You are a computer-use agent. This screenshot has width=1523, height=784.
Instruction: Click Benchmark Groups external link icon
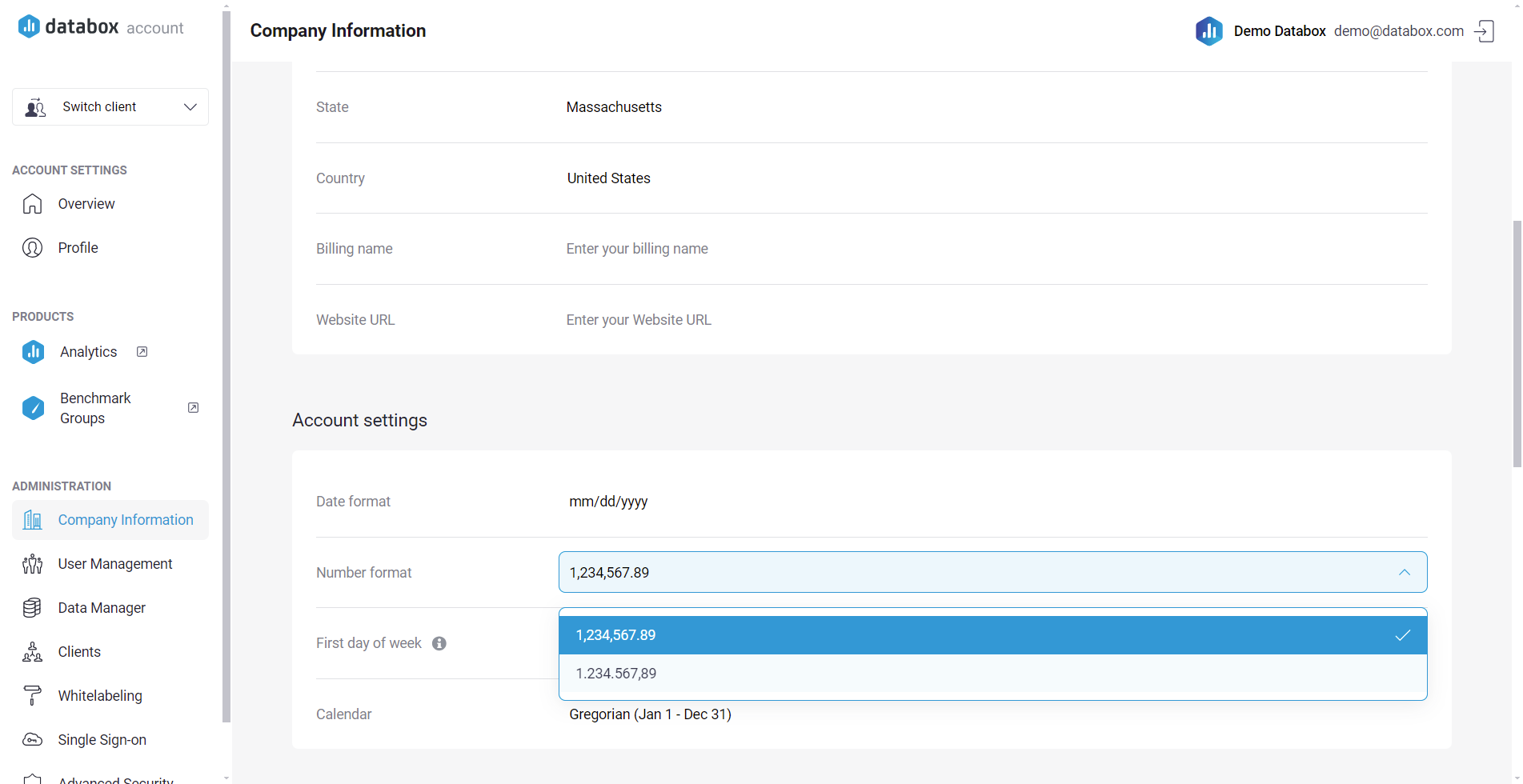pyautogui.click(x=193, y=408)
